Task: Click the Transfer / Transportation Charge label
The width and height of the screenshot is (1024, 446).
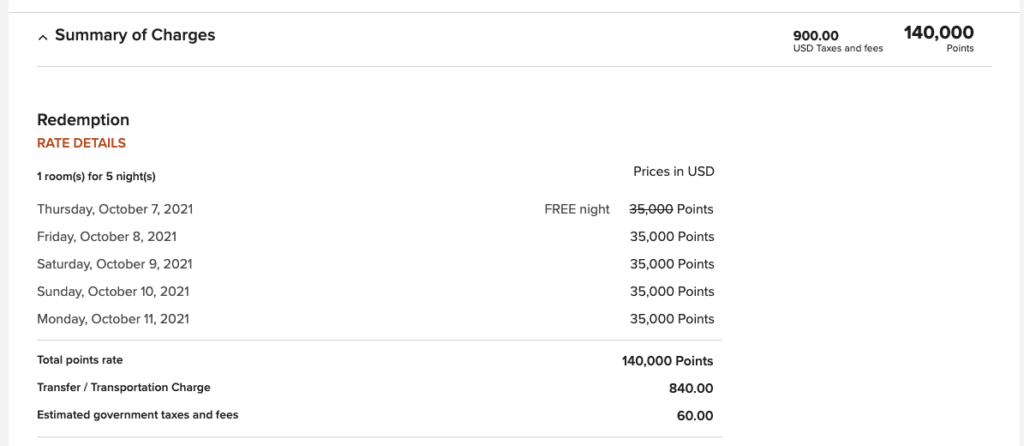Action: click(123, 387)
